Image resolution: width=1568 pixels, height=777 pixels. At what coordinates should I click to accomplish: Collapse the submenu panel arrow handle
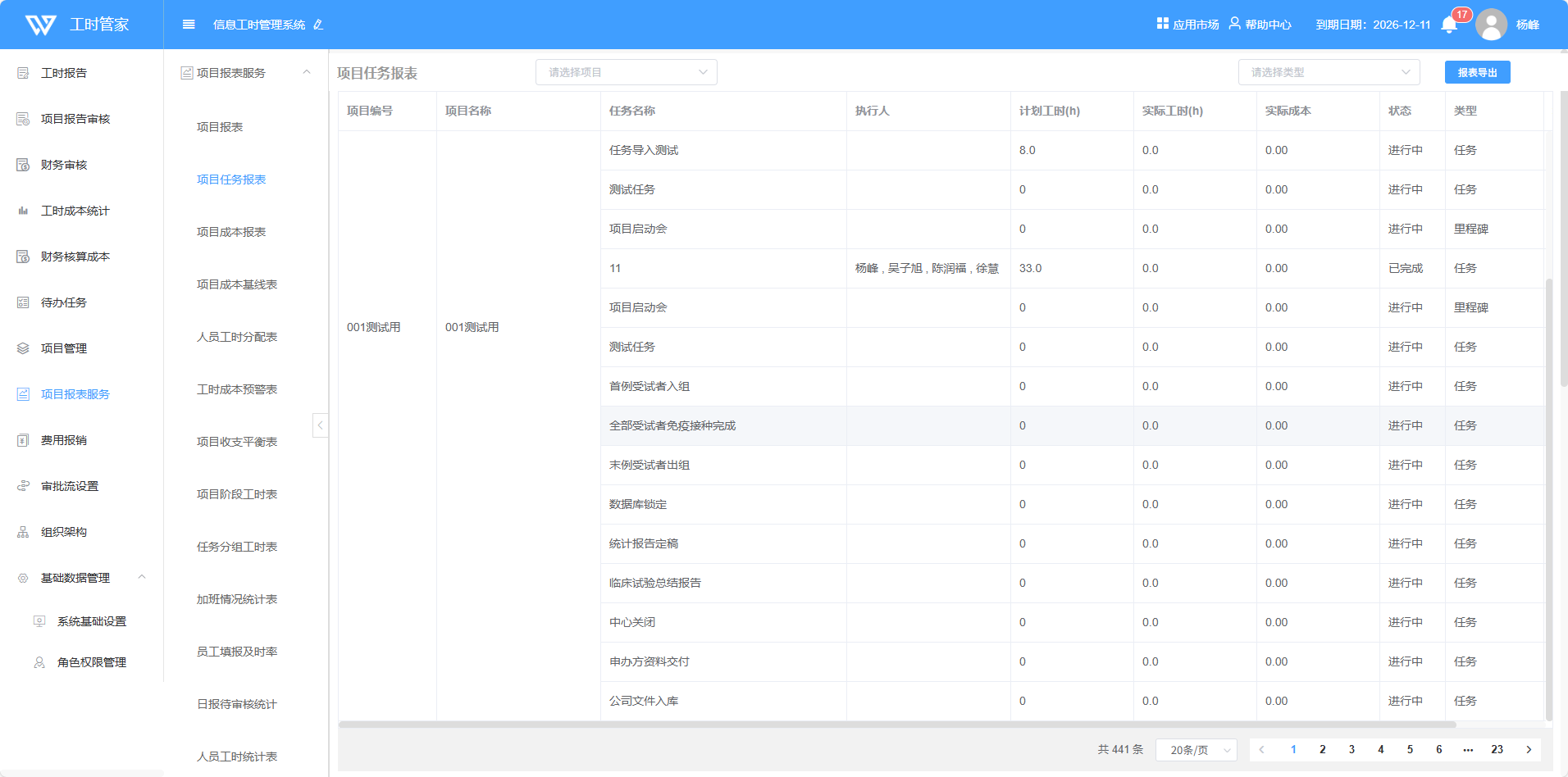320,425
